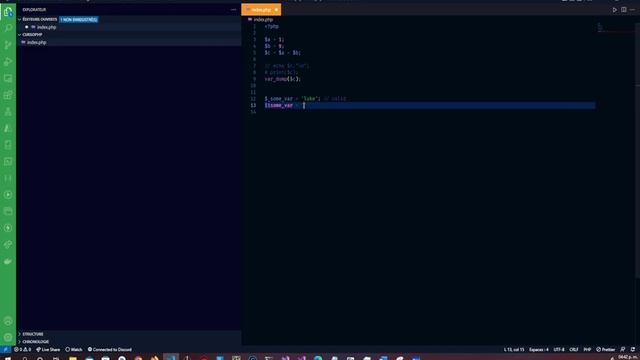Run the file with editor play button
The image size is (640, 360).
615,10
